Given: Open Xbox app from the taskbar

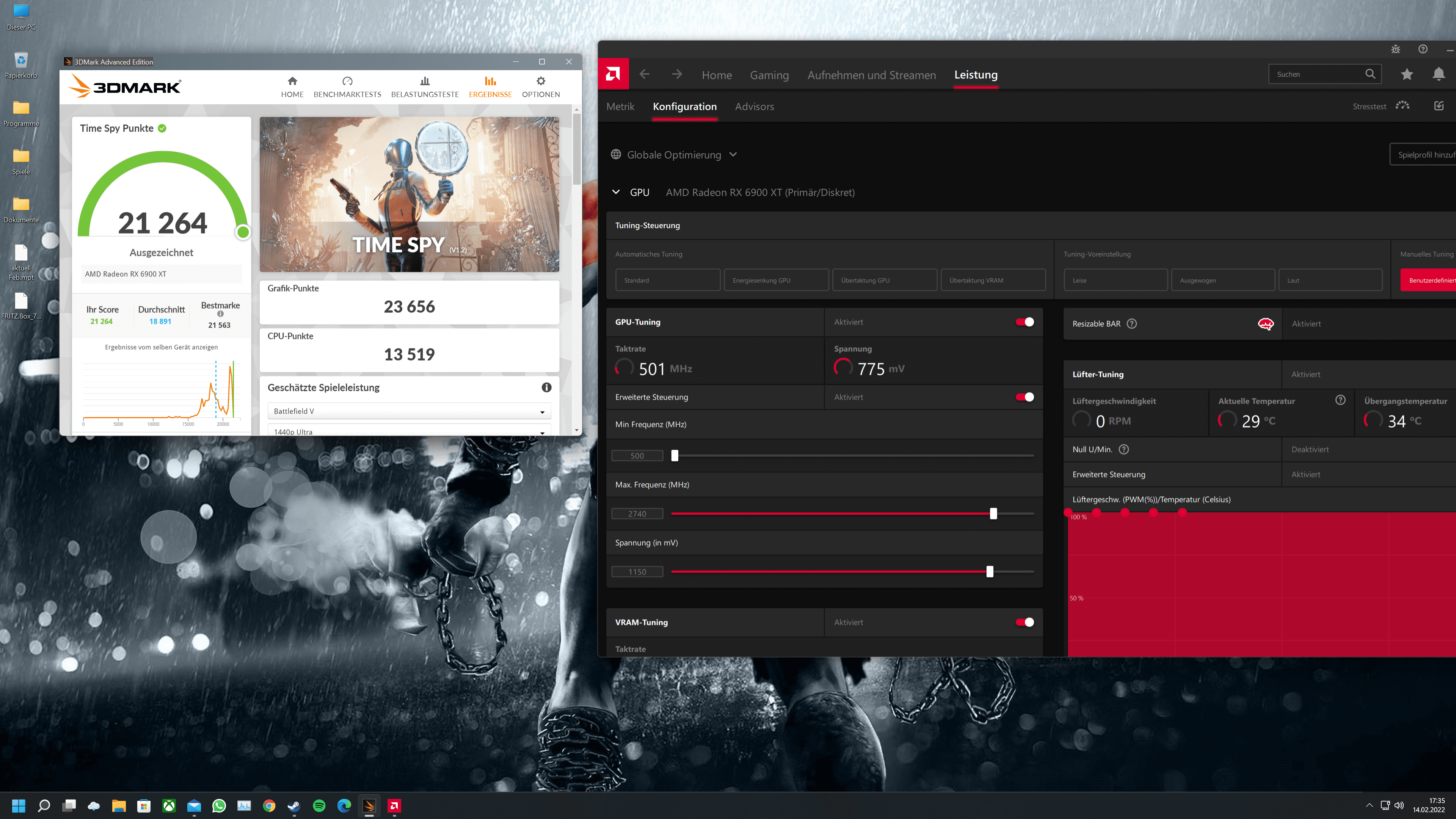Looking at the screenshot, I should pyautogui.click(x=169, y=805).
